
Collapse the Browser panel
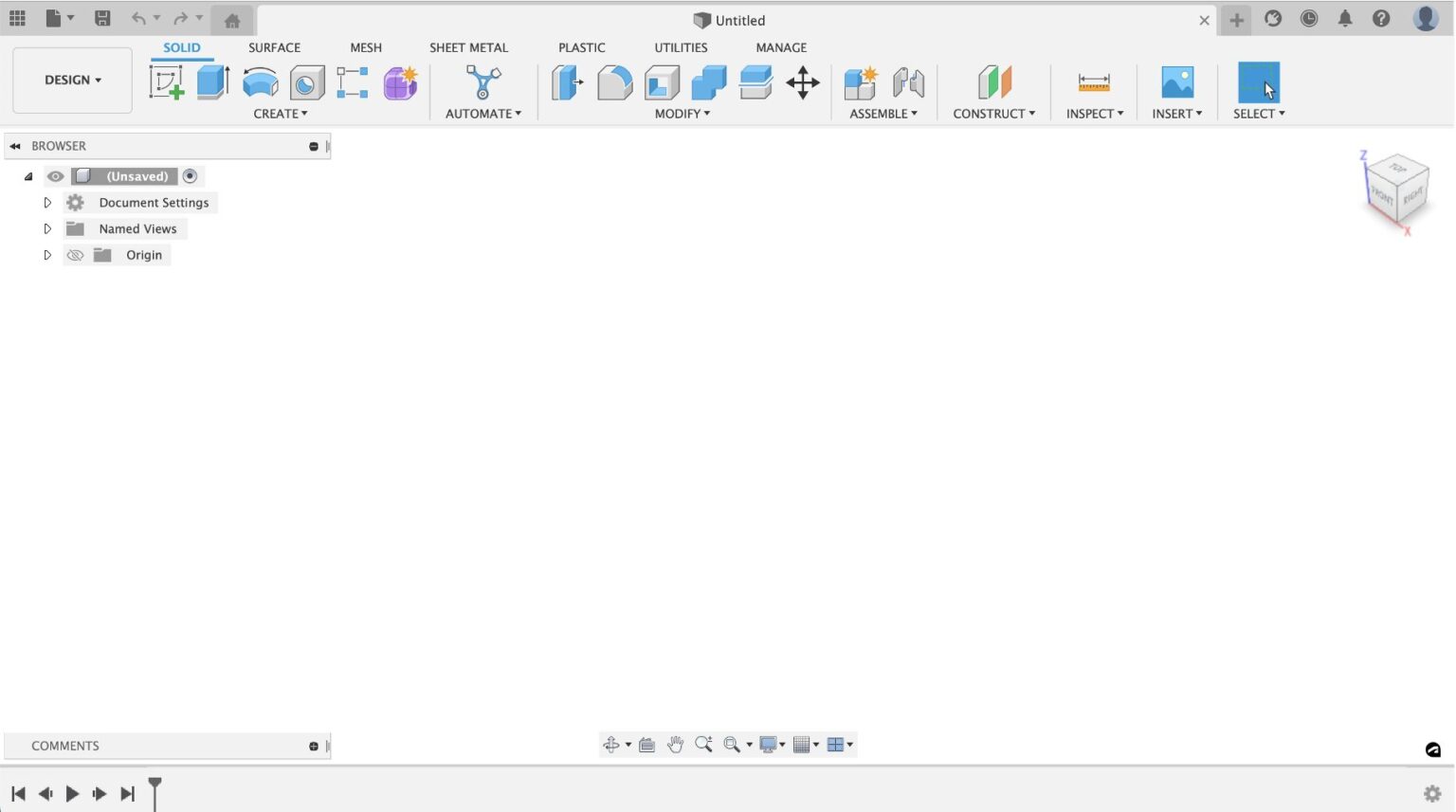(x=14, y=145)
